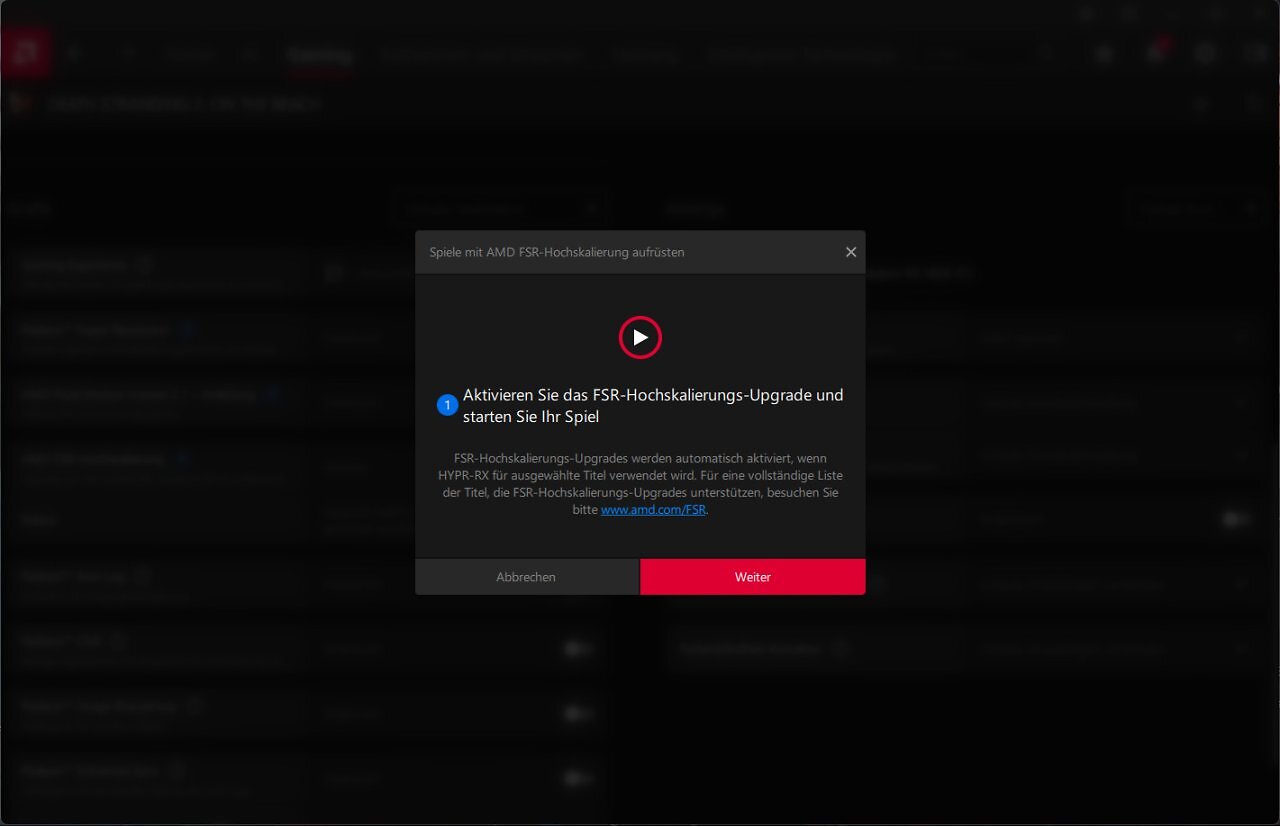Click the red Weiter button
The width and height of the screenshot is (1280, 827).
click(752, 577)
